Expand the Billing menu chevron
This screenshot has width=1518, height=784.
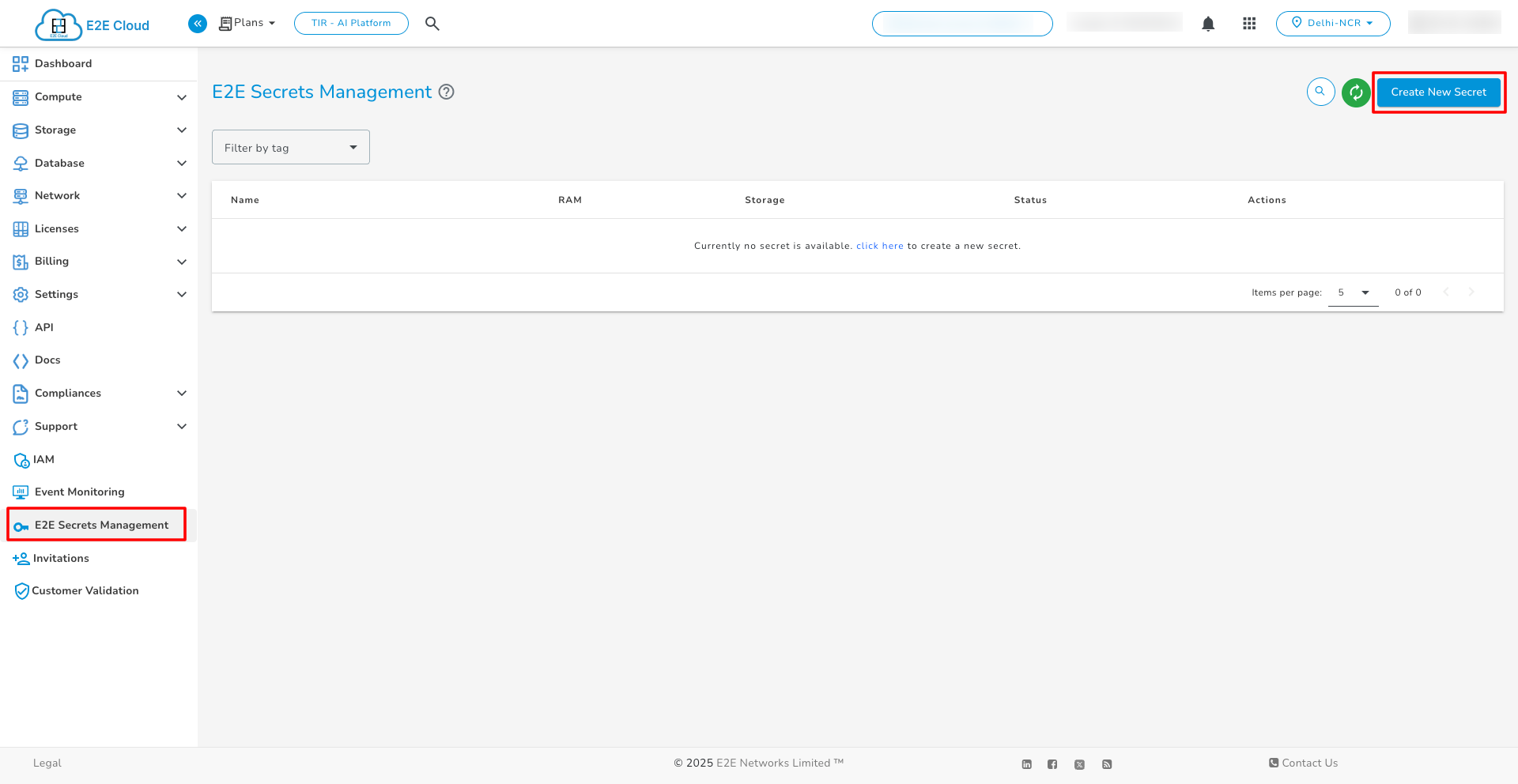click(182, 262)
